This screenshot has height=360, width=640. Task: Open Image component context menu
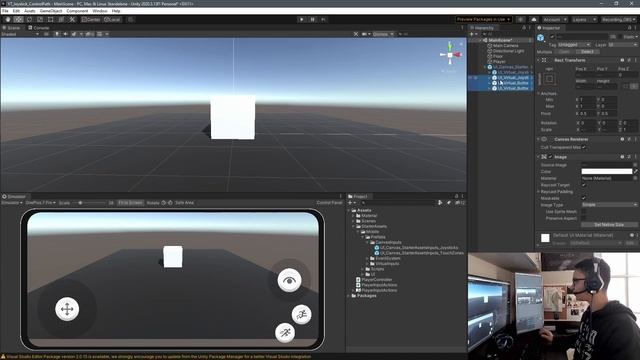tap(635, 157)
